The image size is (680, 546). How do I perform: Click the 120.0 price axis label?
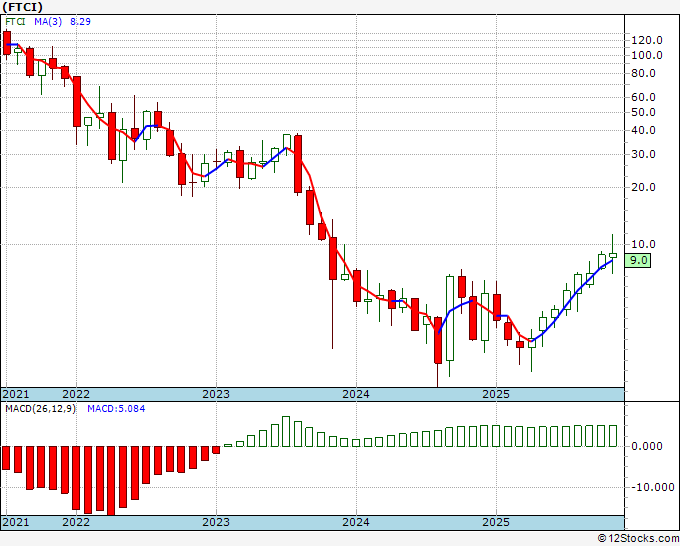[x=647, y=40]
